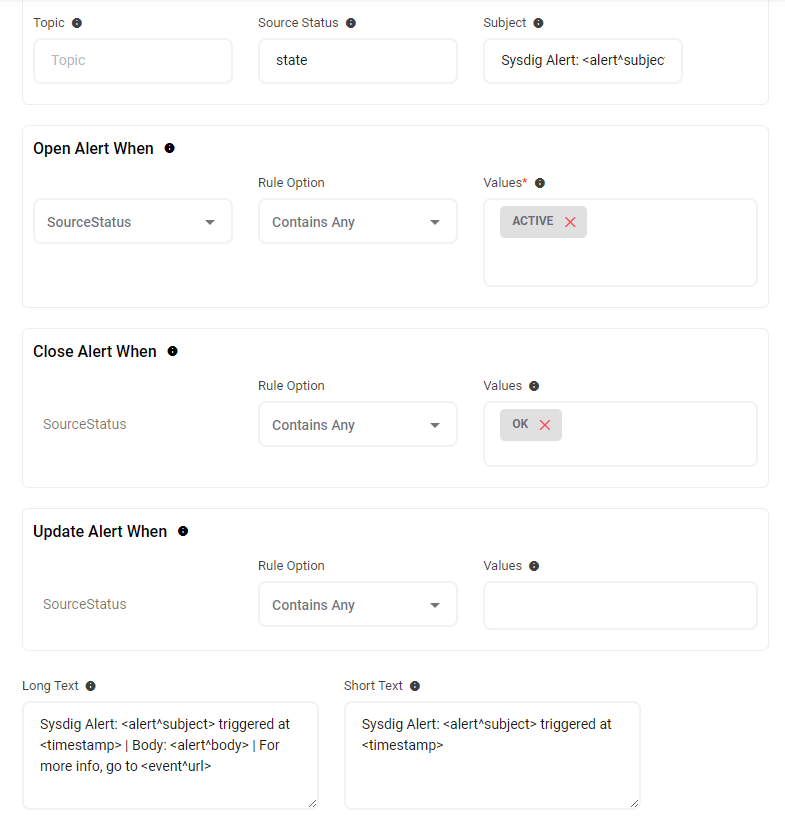Click the Topic input field
The width and height of the screenshot is (785, 825).
click(x=132, y=61)
